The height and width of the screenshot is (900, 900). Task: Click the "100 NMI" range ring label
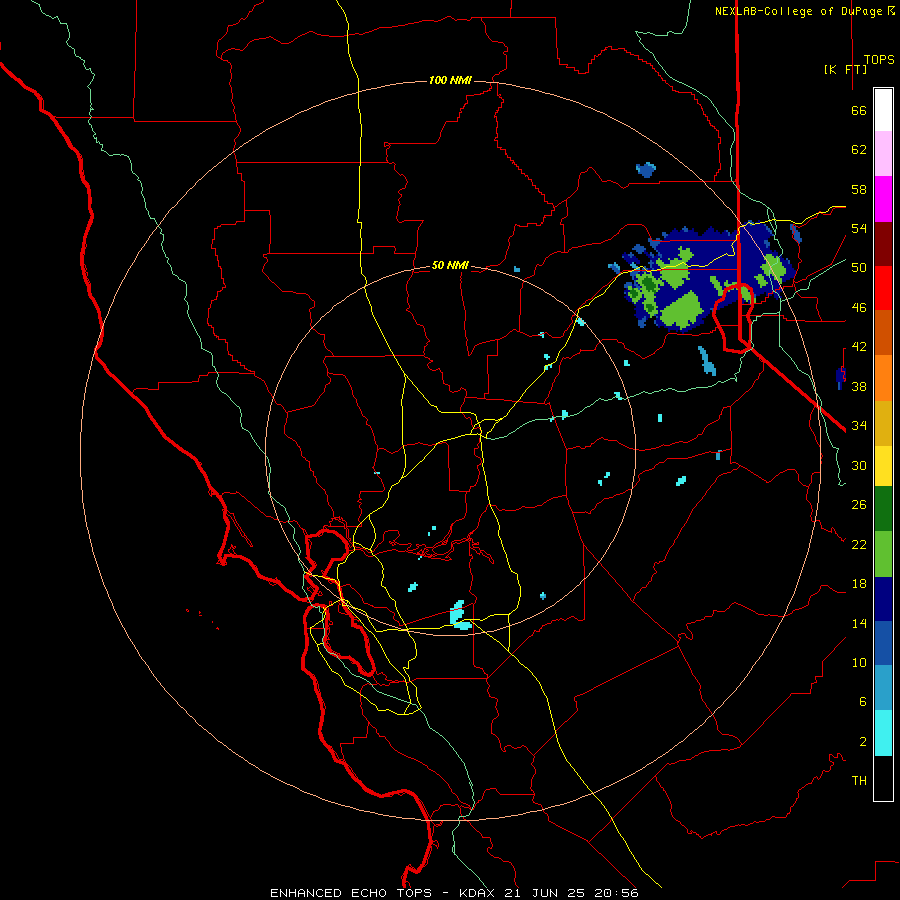coord(450,80)
